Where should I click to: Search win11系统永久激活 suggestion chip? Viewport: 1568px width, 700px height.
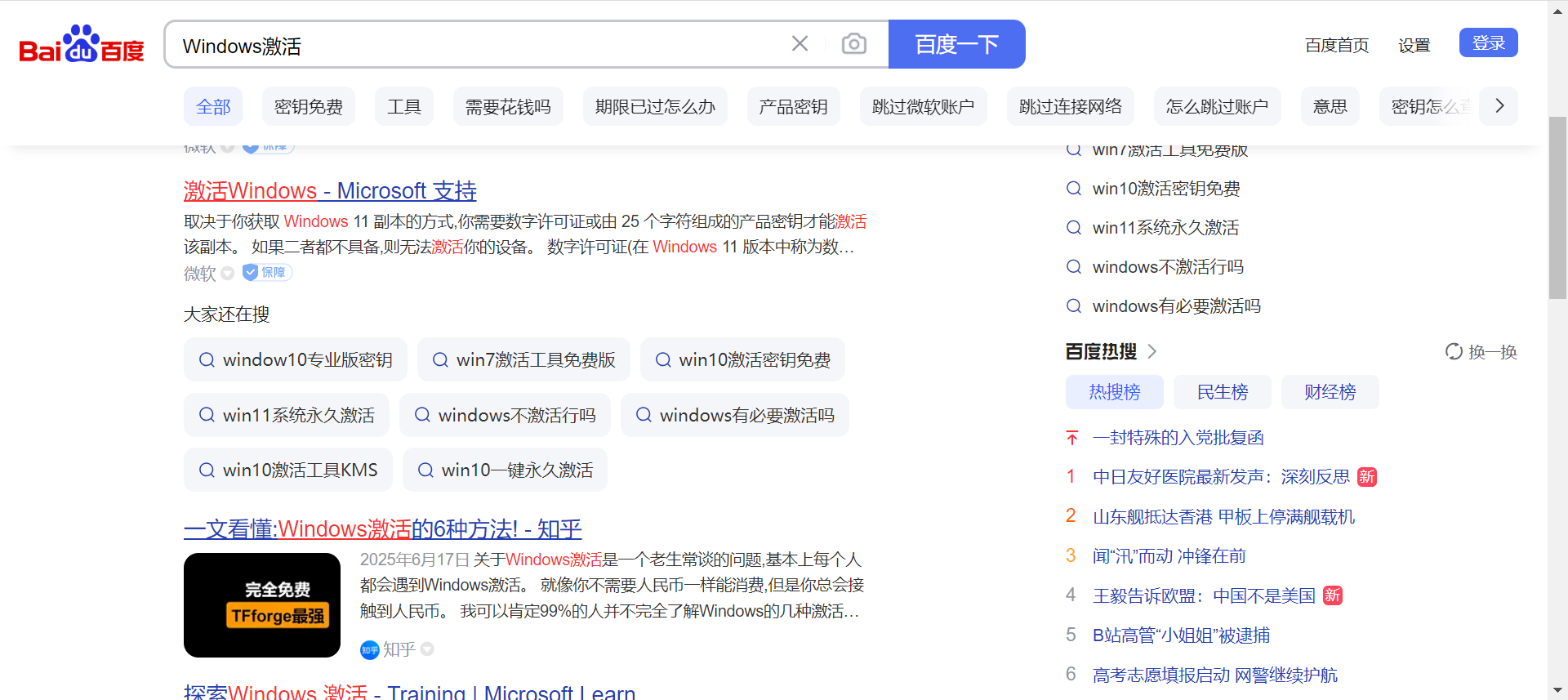[287, 415]
